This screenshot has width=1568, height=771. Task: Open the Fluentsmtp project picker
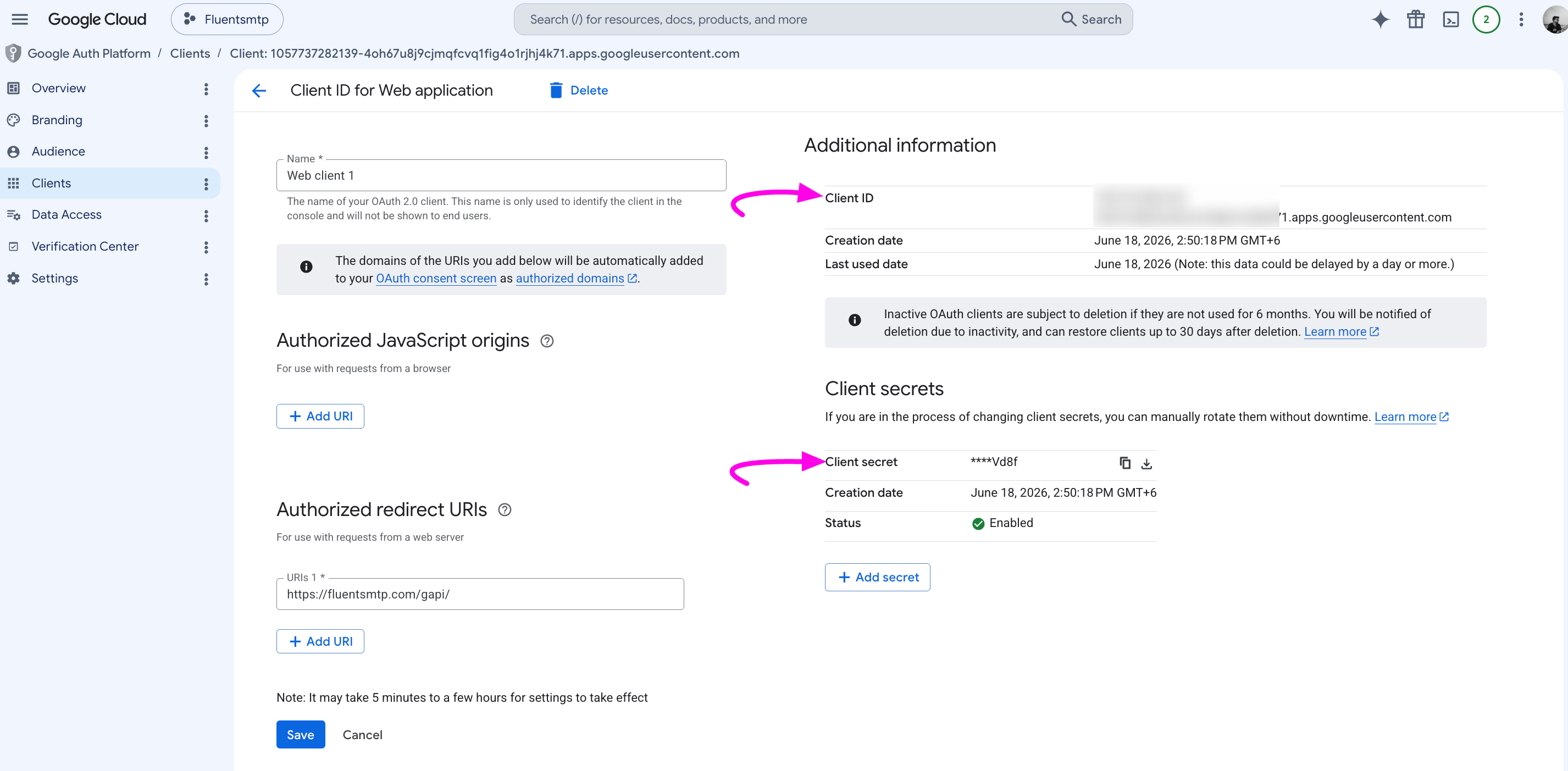[x=227, y=19]
